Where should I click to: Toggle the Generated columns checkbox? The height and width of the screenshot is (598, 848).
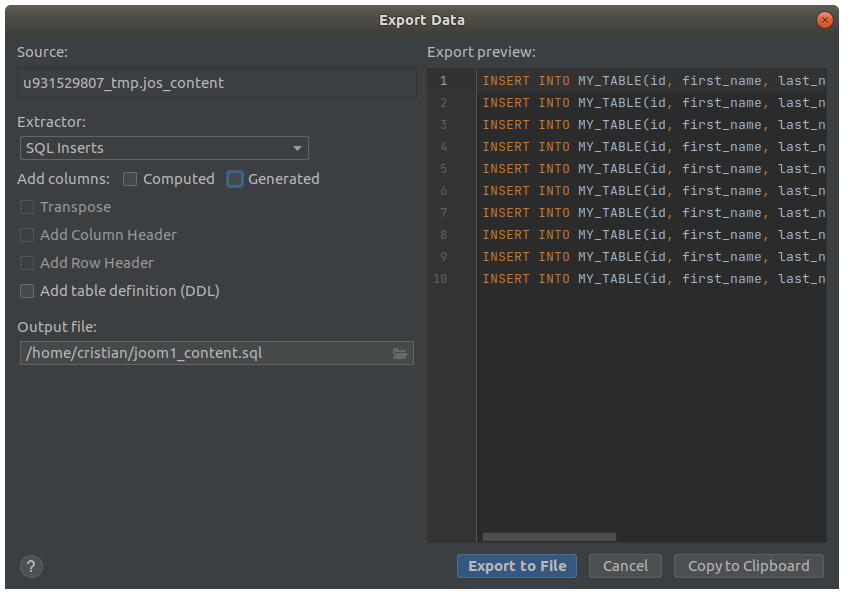pyautogui.click(x=235, y=179)
